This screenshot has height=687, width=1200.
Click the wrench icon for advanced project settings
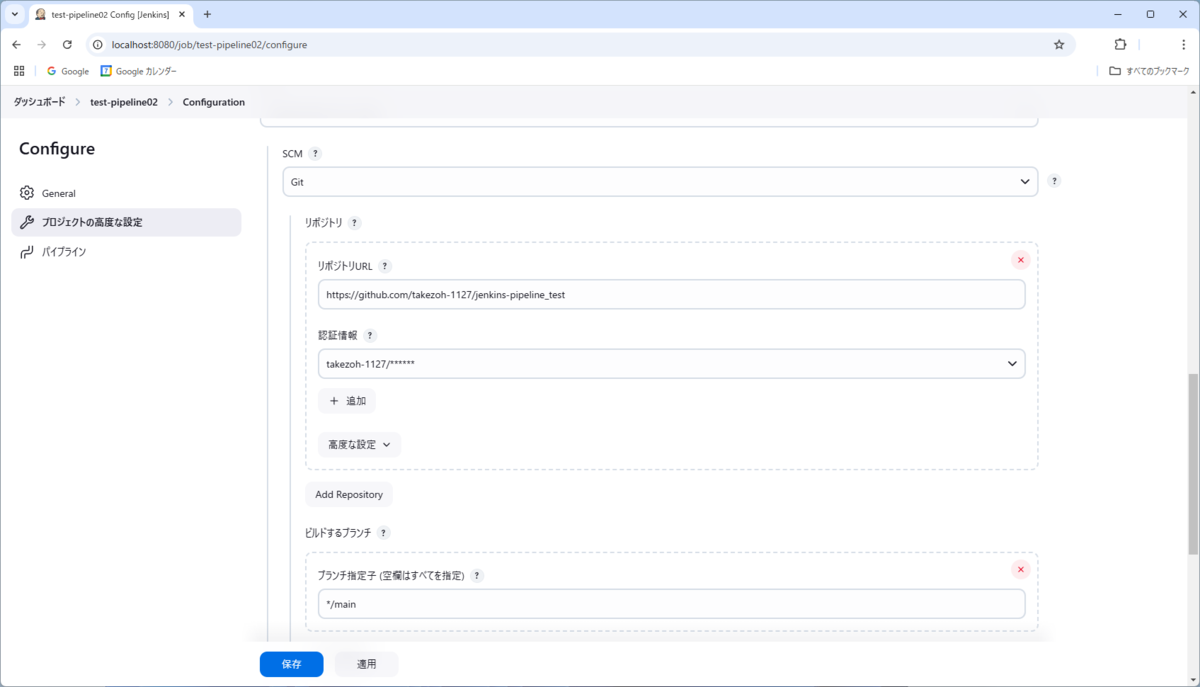pos(27,222)
